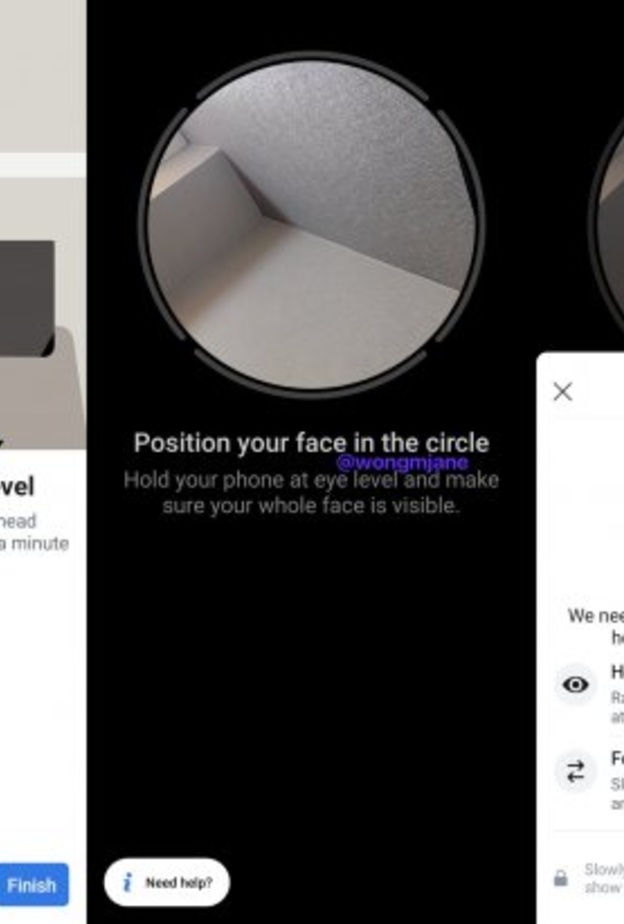Click the Slowly show privacy note by the lock
Viewport: 624px width, 924px height.
click(603, 878)
